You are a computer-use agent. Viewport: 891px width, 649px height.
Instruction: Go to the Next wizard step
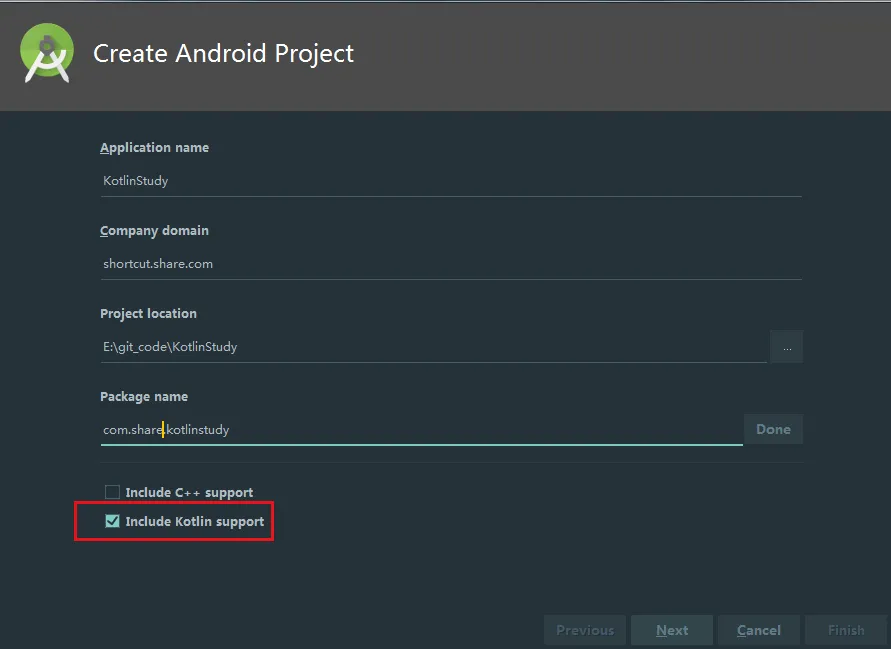tap(672, 630)
